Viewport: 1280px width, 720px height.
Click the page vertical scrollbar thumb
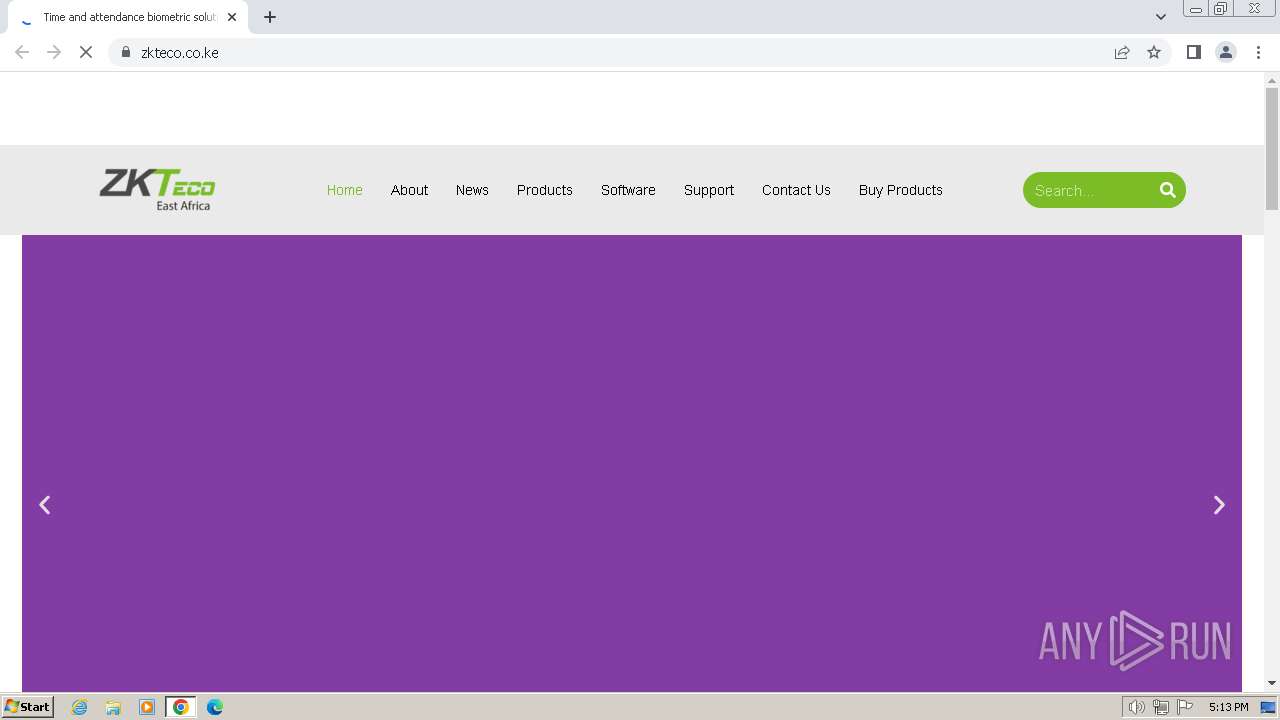click(1272, 148)
